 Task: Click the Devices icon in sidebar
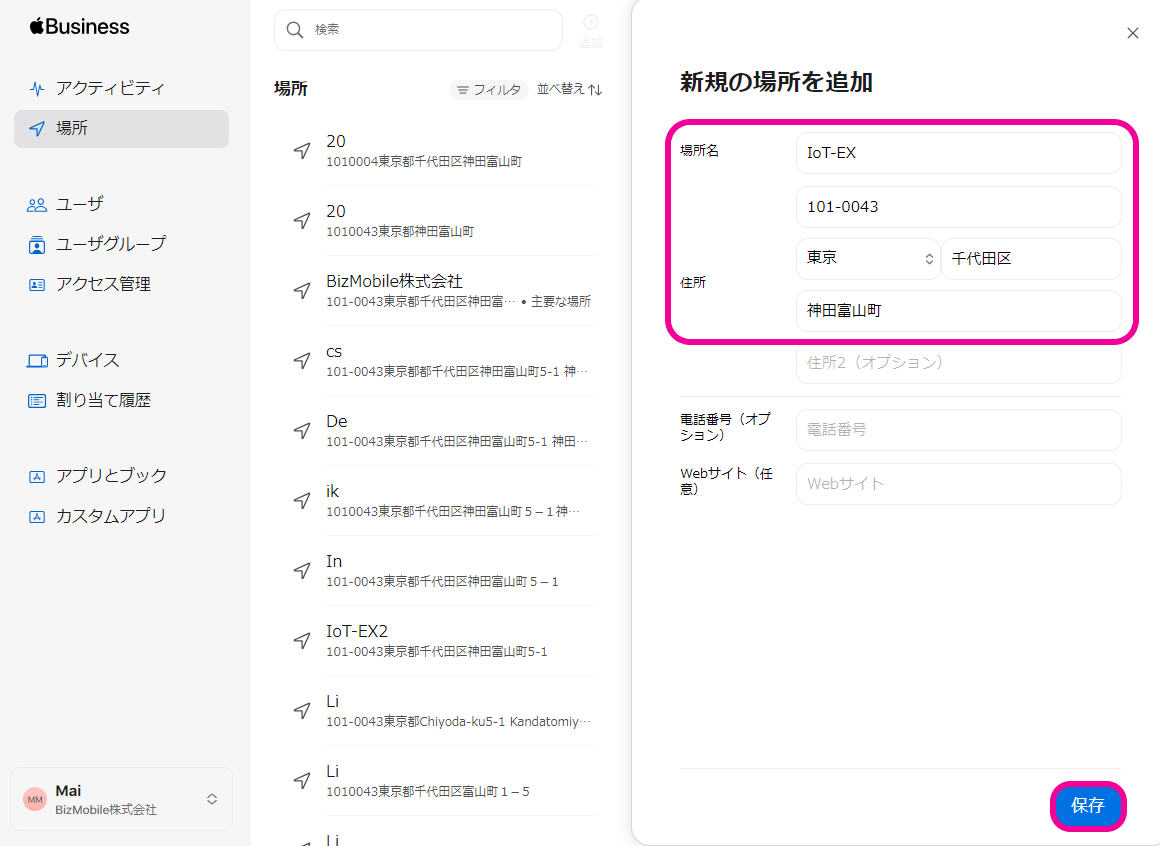[37, 360]
